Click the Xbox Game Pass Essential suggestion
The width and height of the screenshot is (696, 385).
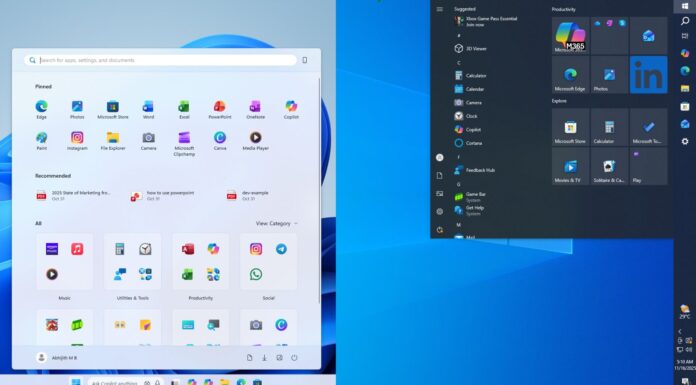click(486, 22)
